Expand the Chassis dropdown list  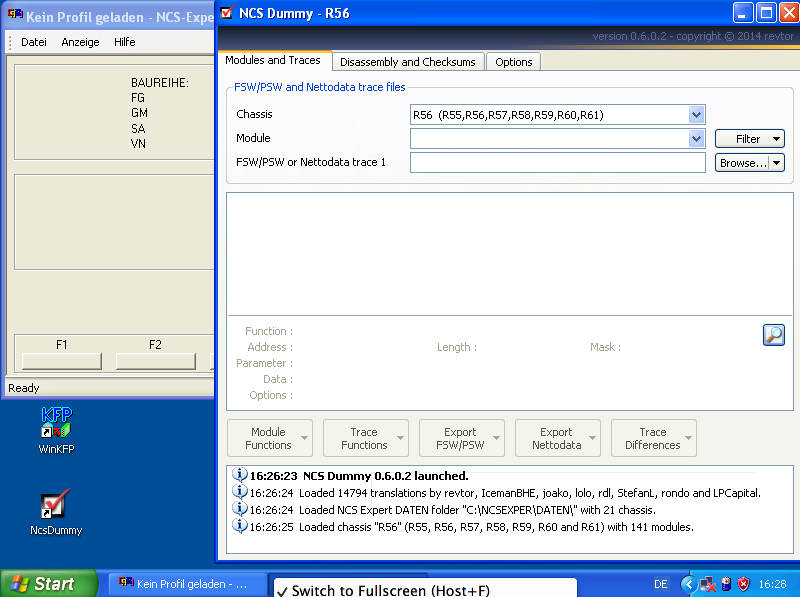(x=697, y=115)
